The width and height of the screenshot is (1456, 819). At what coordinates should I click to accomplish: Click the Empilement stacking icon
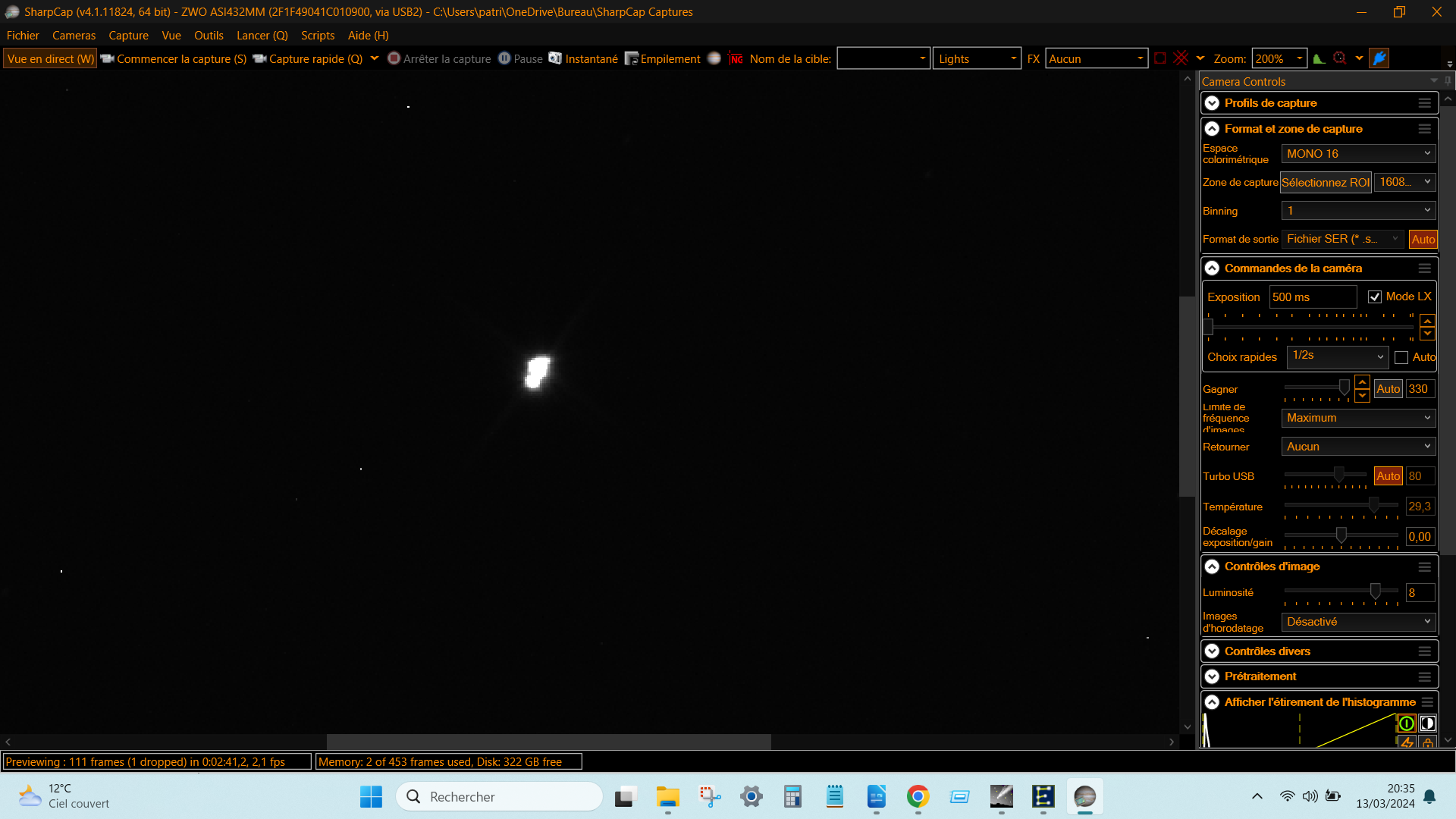tap(632, 58)
